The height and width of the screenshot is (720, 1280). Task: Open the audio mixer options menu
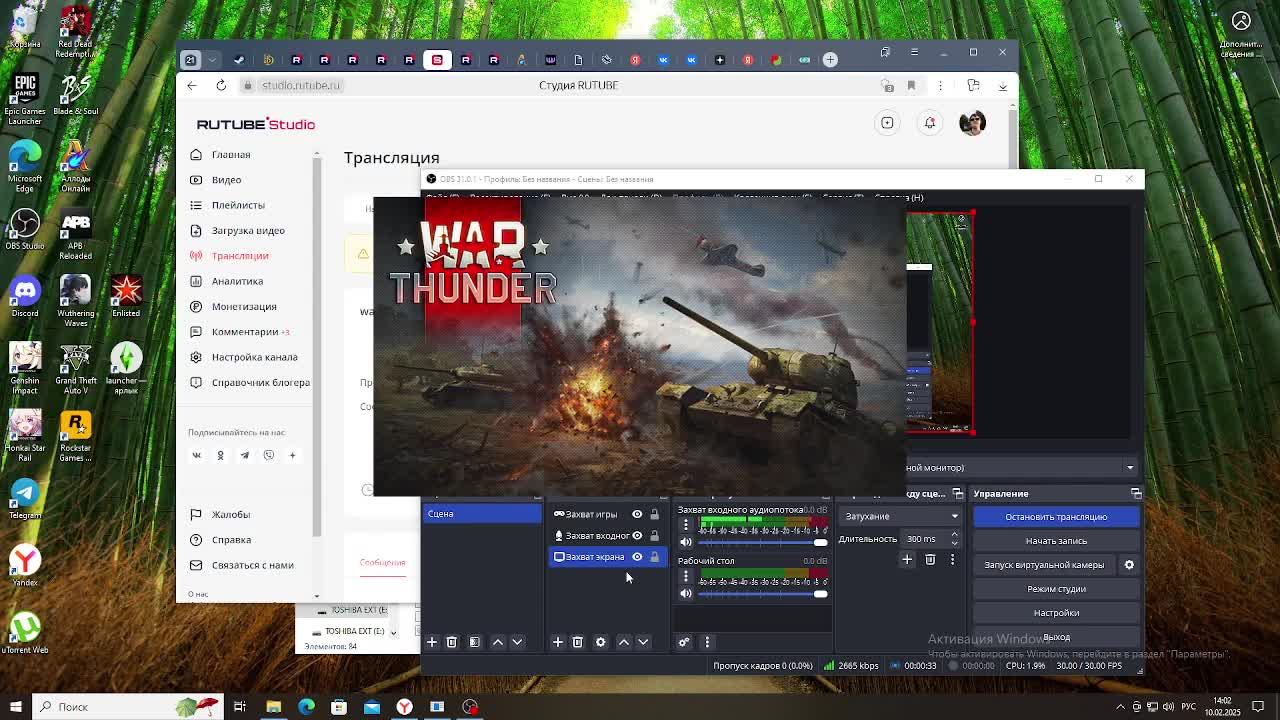(x=707, y=642)
